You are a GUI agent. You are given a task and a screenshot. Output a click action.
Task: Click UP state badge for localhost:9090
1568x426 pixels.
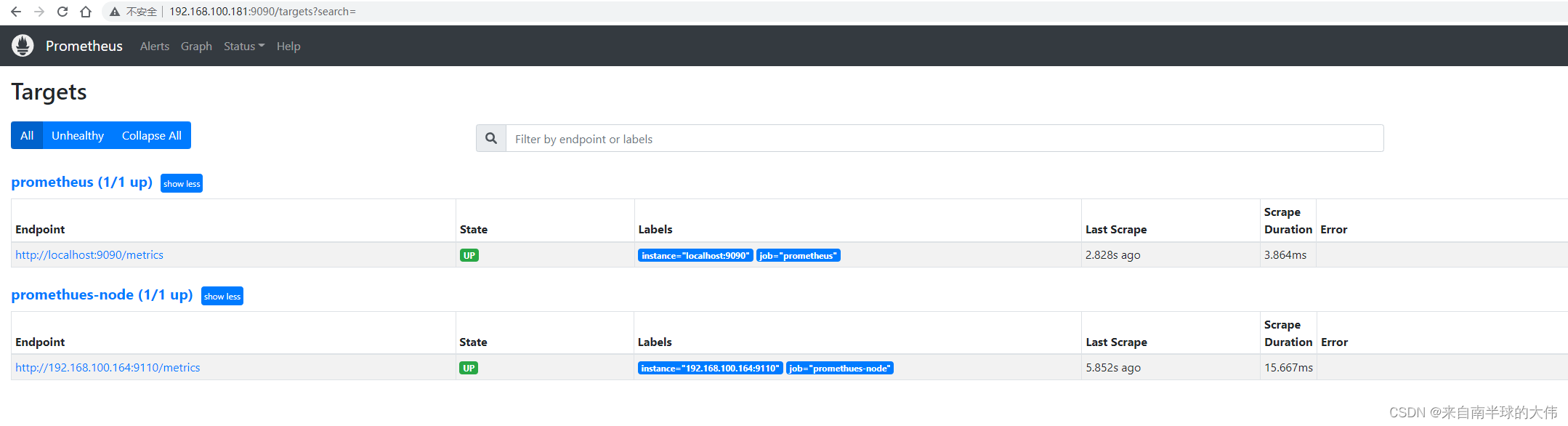[469, 255]
